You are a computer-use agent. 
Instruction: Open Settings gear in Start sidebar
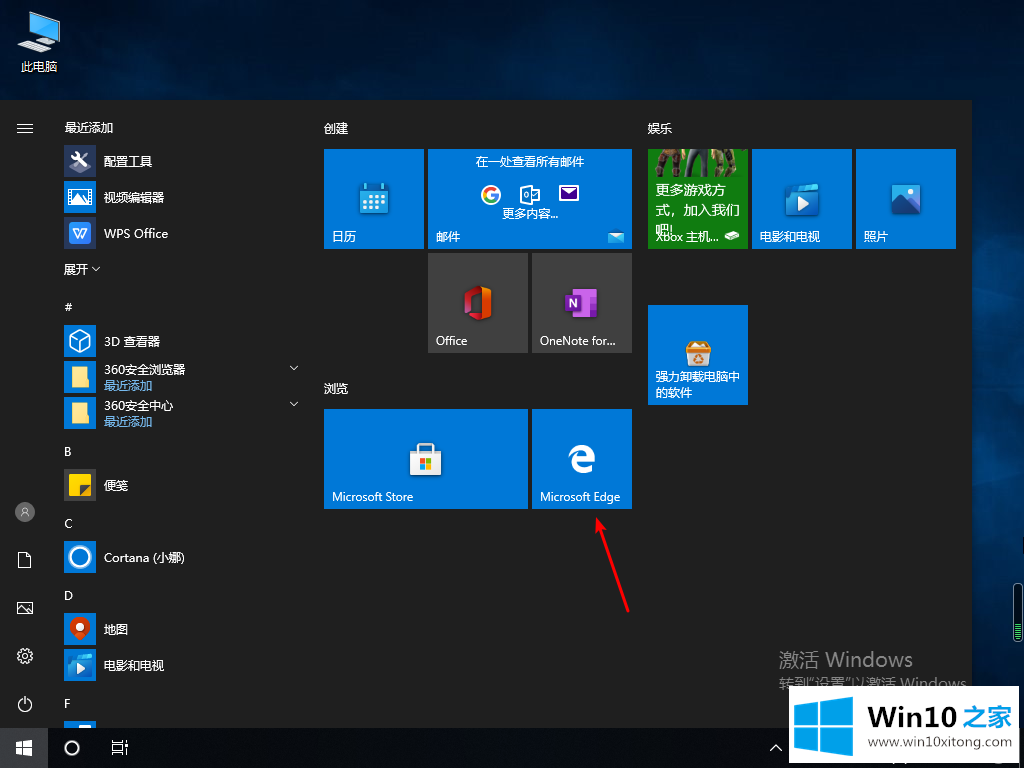(x=25, y=656)
